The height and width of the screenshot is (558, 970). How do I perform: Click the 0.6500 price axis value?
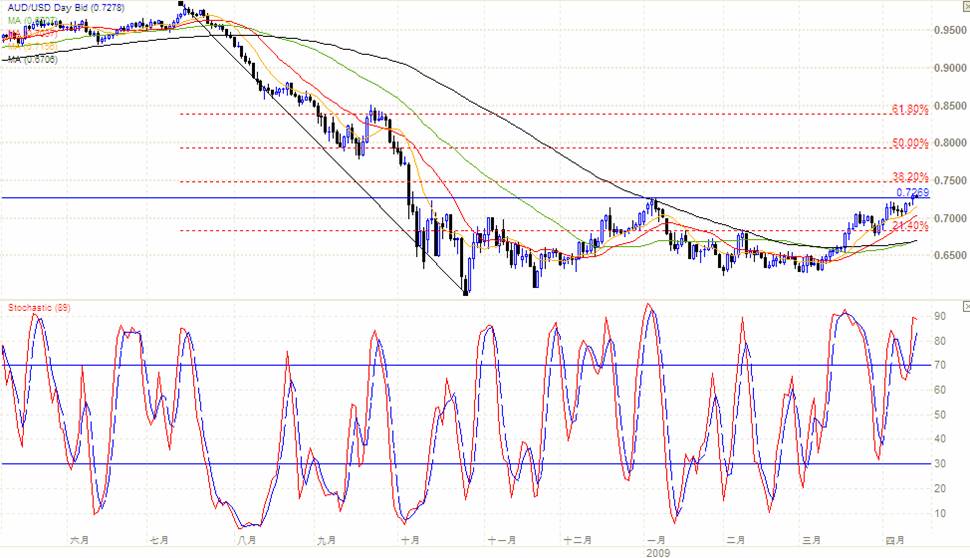(951, 255)
